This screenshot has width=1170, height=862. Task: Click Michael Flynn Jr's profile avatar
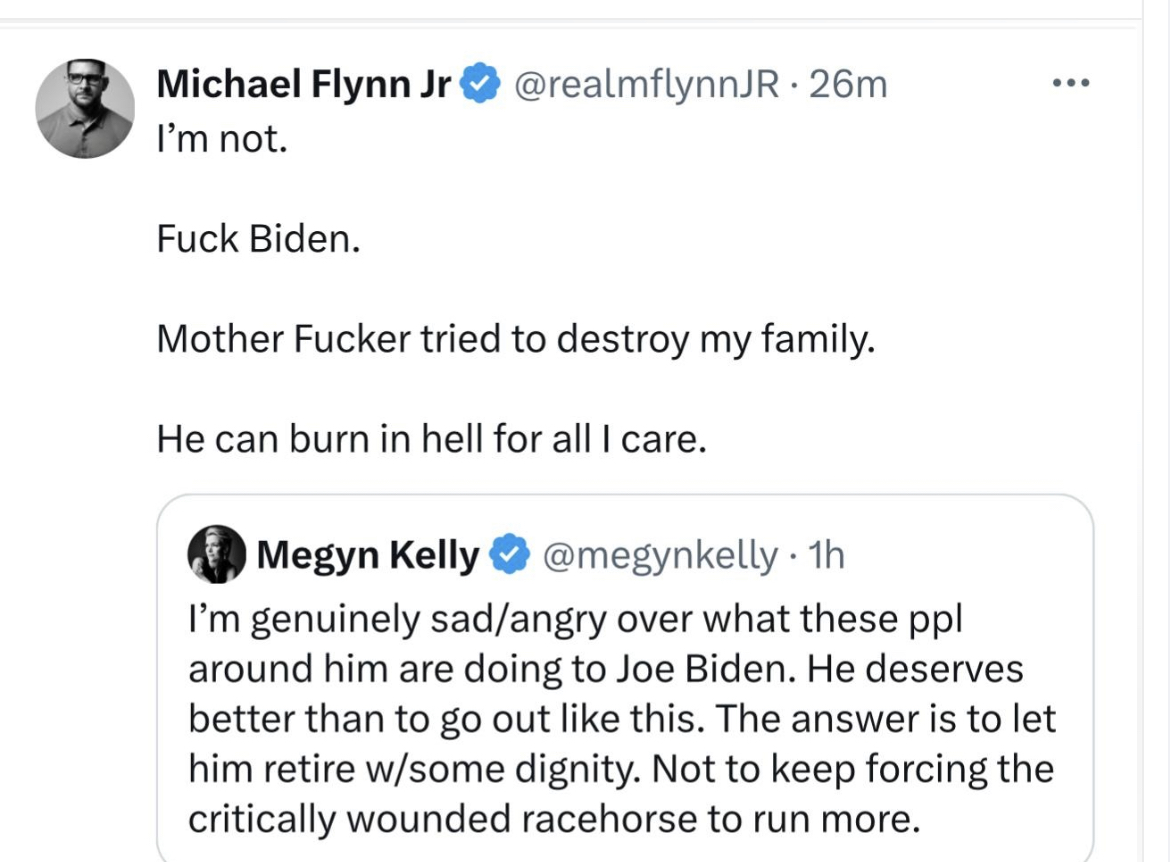(x=85, y=108)
